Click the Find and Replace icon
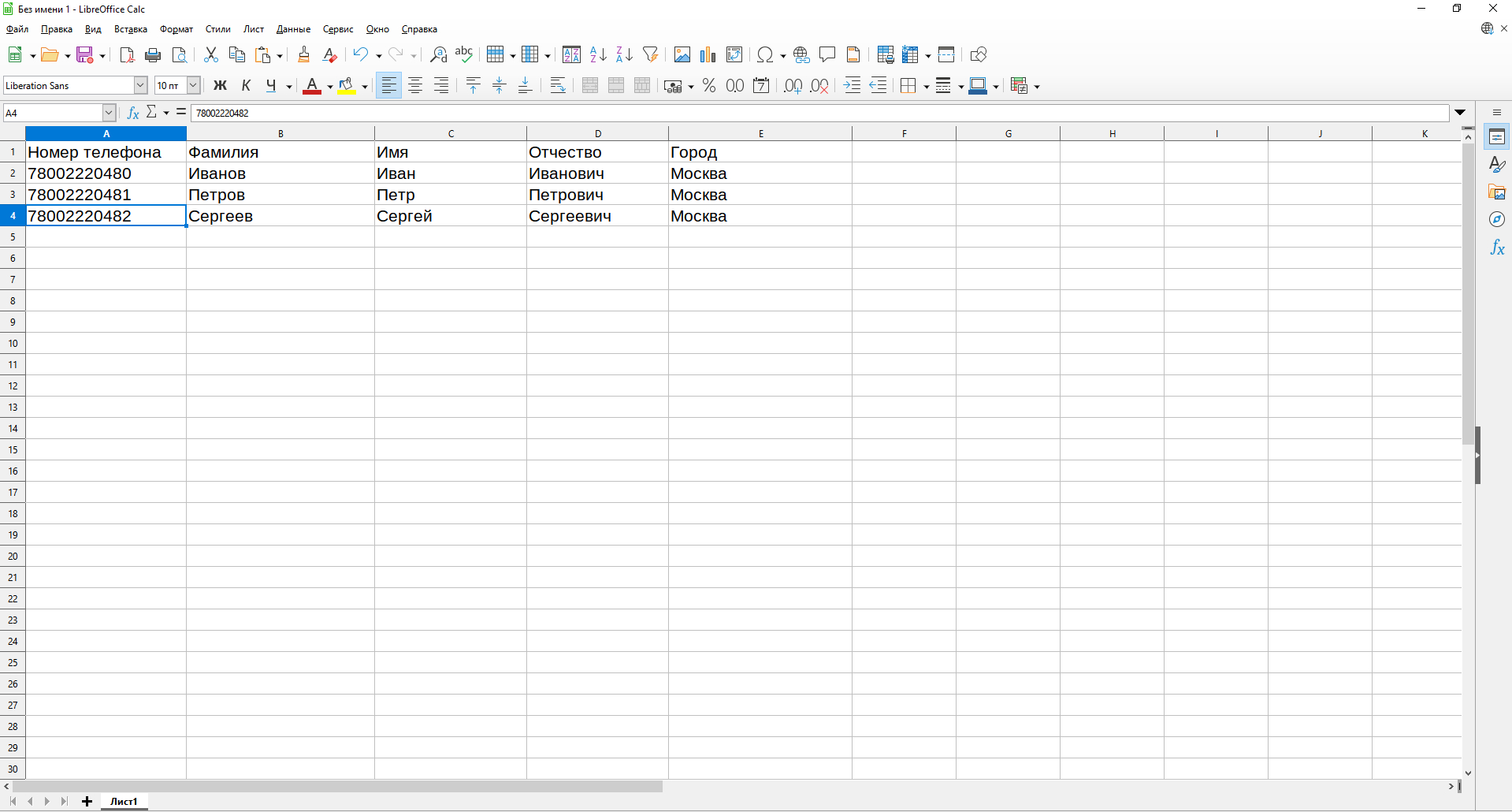 click(x=438, y=54)
